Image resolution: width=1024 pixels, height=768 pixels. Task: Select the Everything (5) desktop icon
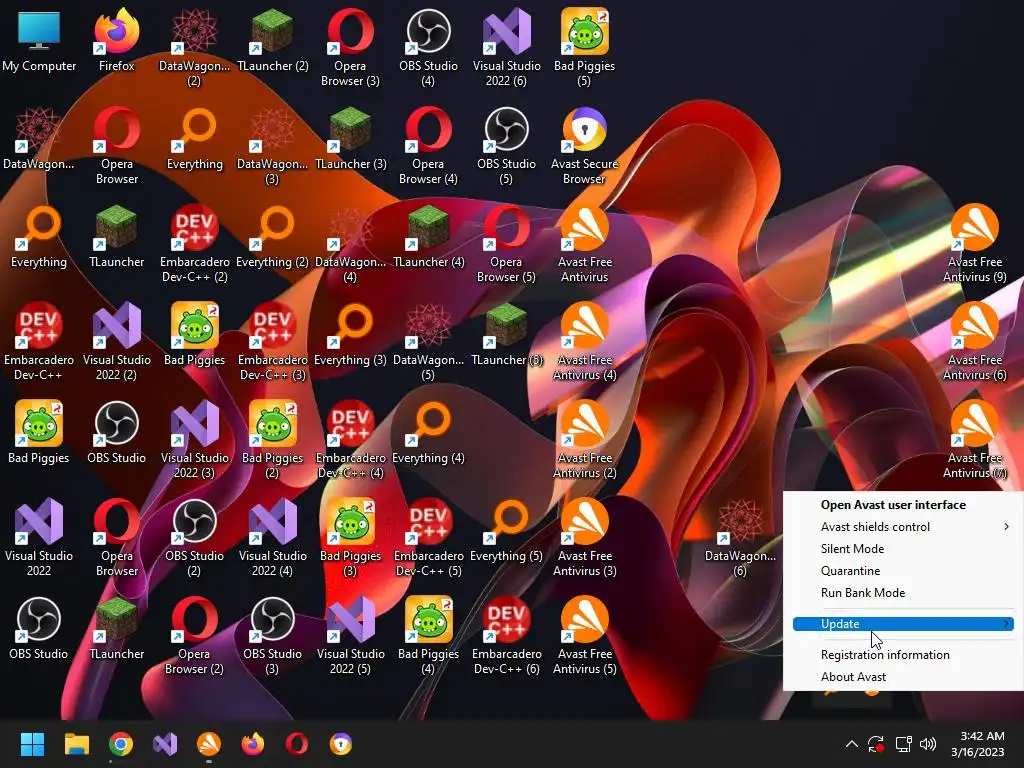click(x=506, y=532)
